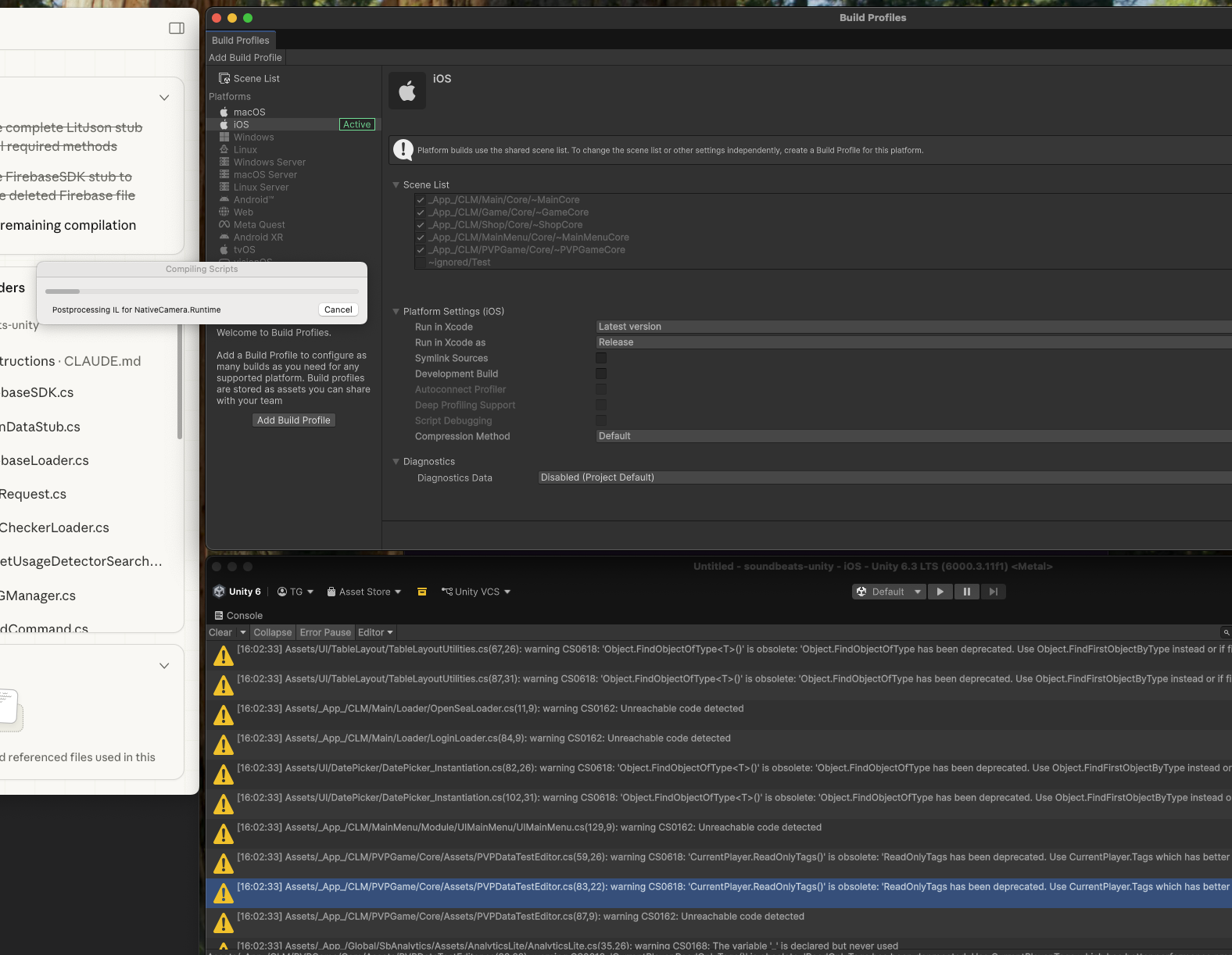The height and width of the screenshot is (955, 1232).
Task: Click the Windows platform icon
Action: (224, 137)
